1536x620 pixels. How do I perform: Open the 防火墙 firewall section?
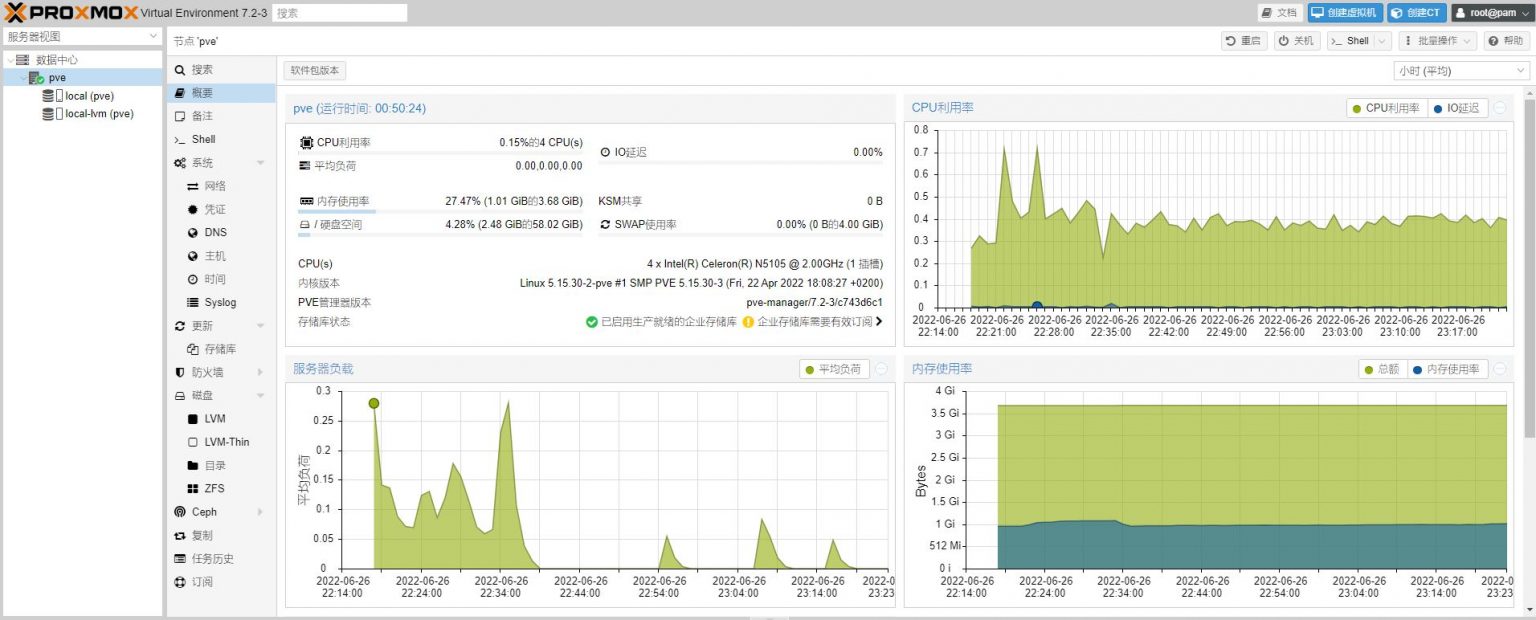207,372
